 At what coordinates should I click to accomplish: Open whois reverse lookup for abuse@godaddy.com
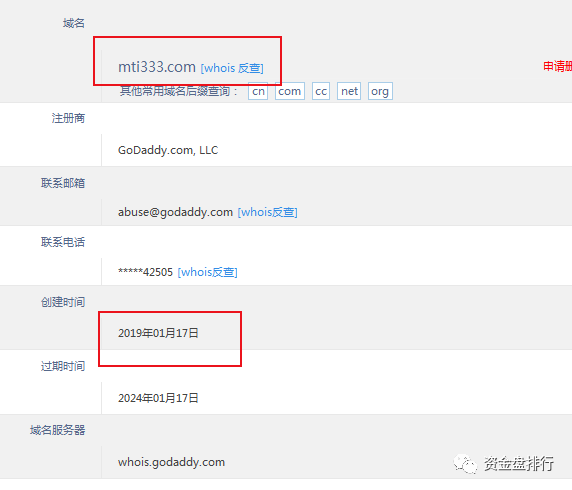pyautogui.click(x=267, y=212)
